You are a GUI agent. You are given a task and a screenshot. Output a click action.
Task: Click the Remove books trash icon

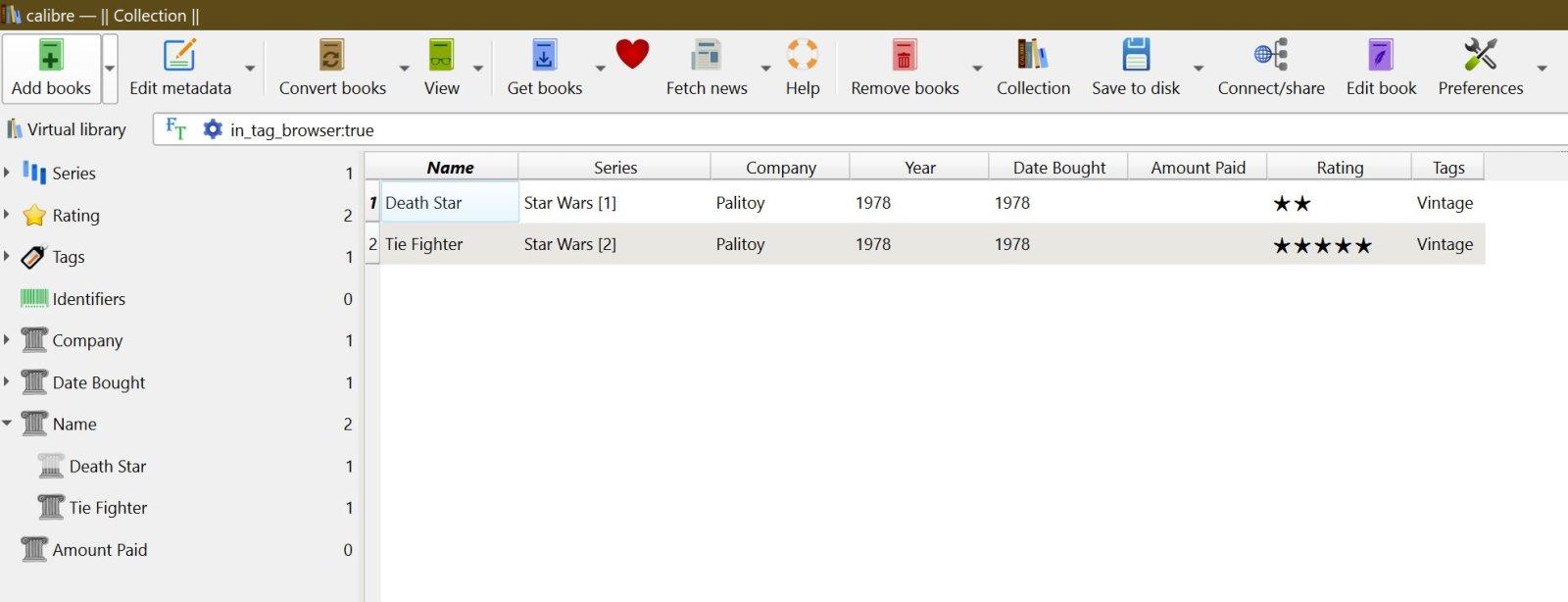pyautogui.click(x=905, y=55)
